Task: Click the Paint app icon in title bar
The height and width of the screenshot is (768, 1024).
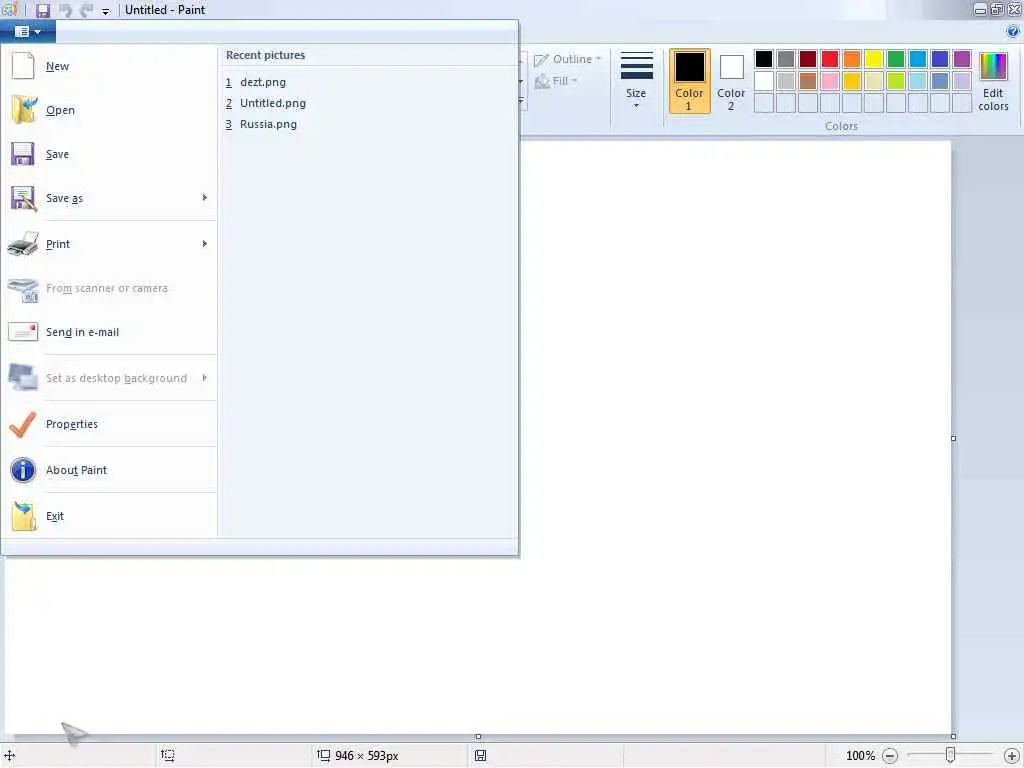Action: pyautogui.click(x=9, y=10)
